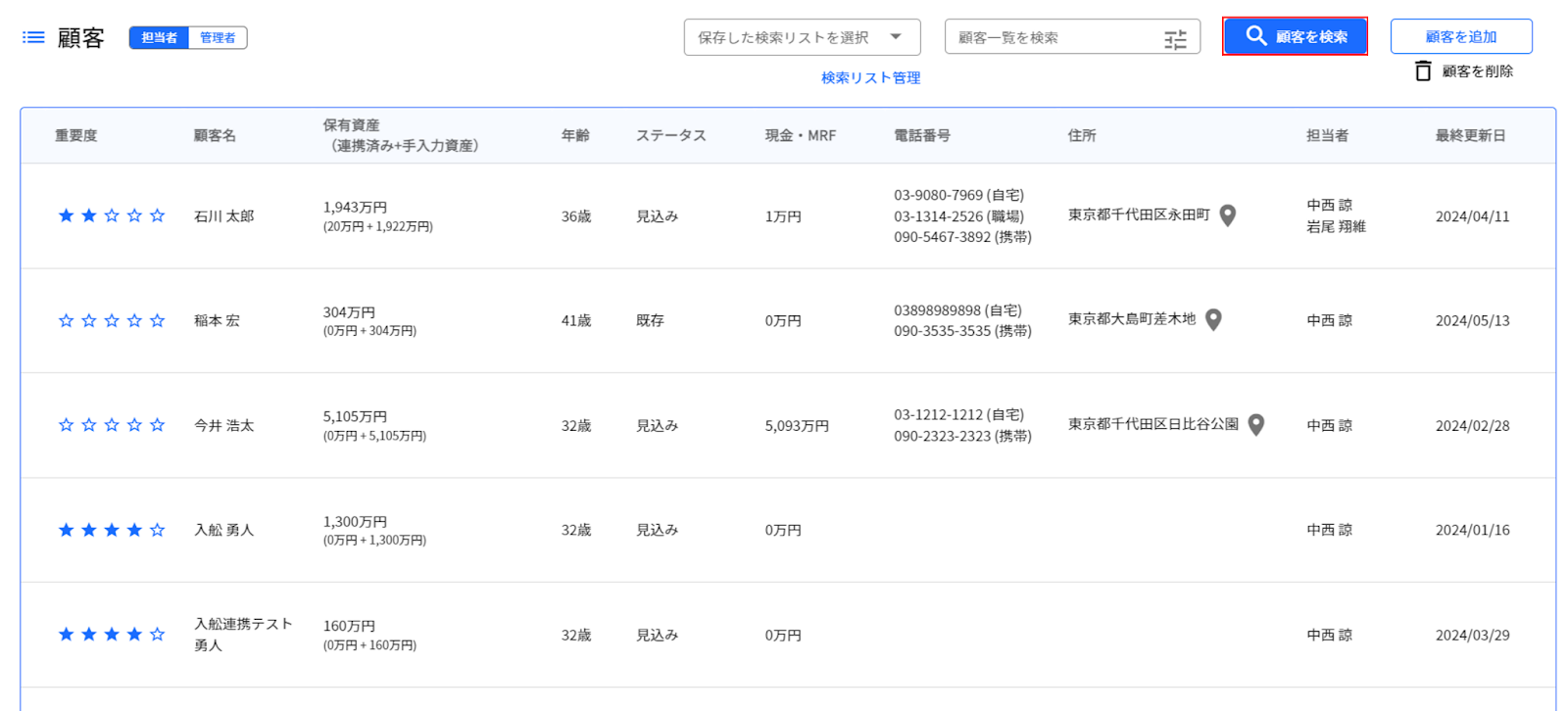This screenshot has width=1568, height=711.
Task: Set 石川 太郎 importance to first star
Action: point(66,215)
